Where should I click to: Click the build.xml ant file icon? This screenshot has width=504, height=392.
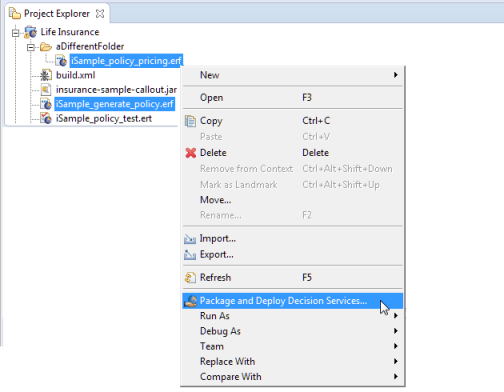click(46, 75)
